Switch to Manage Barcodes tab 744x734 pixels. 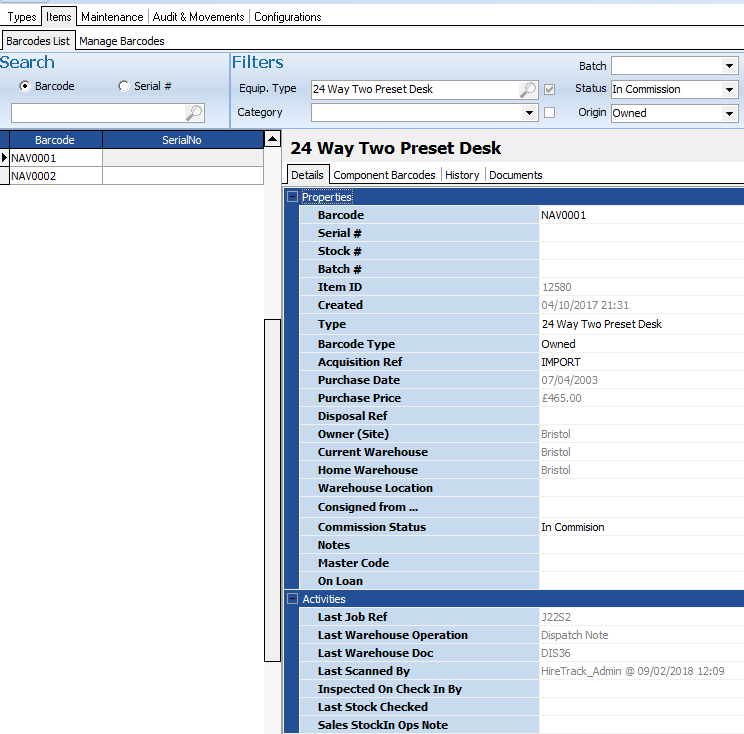click(121, 41)
